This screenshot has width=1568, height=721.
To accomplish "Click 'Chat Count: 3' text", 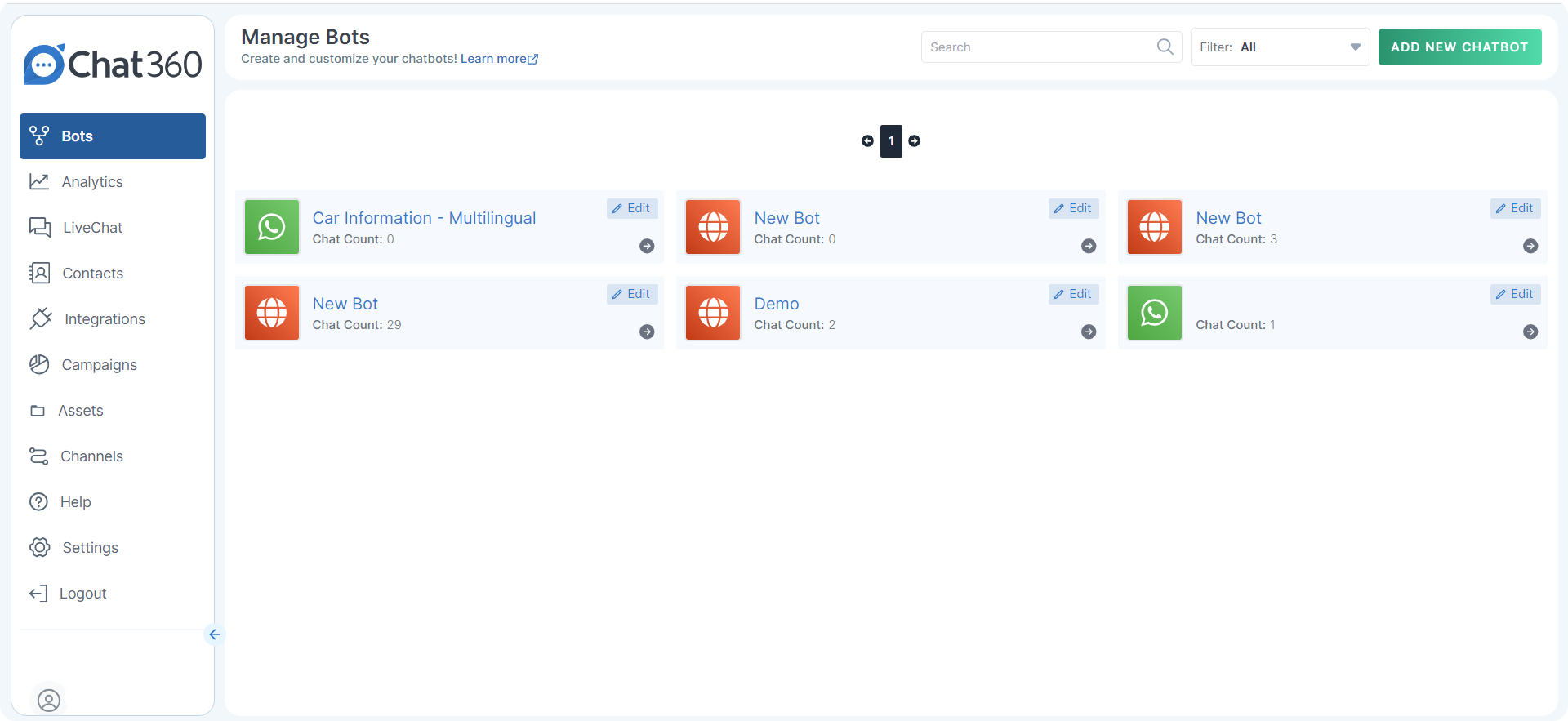I will 1236,239.
